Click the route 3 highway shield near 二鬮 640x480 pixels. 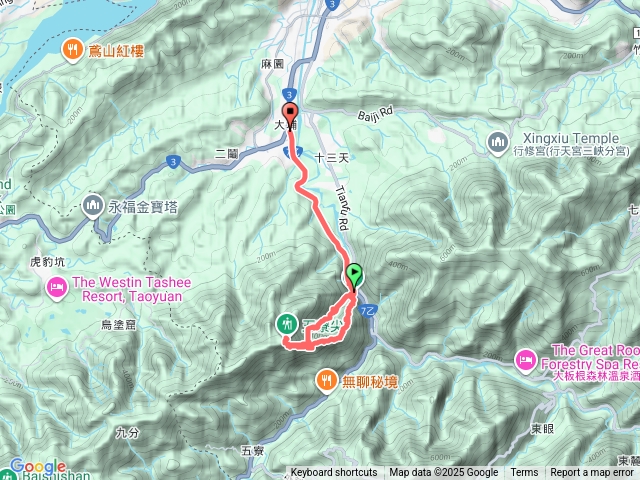coord(173,162)
